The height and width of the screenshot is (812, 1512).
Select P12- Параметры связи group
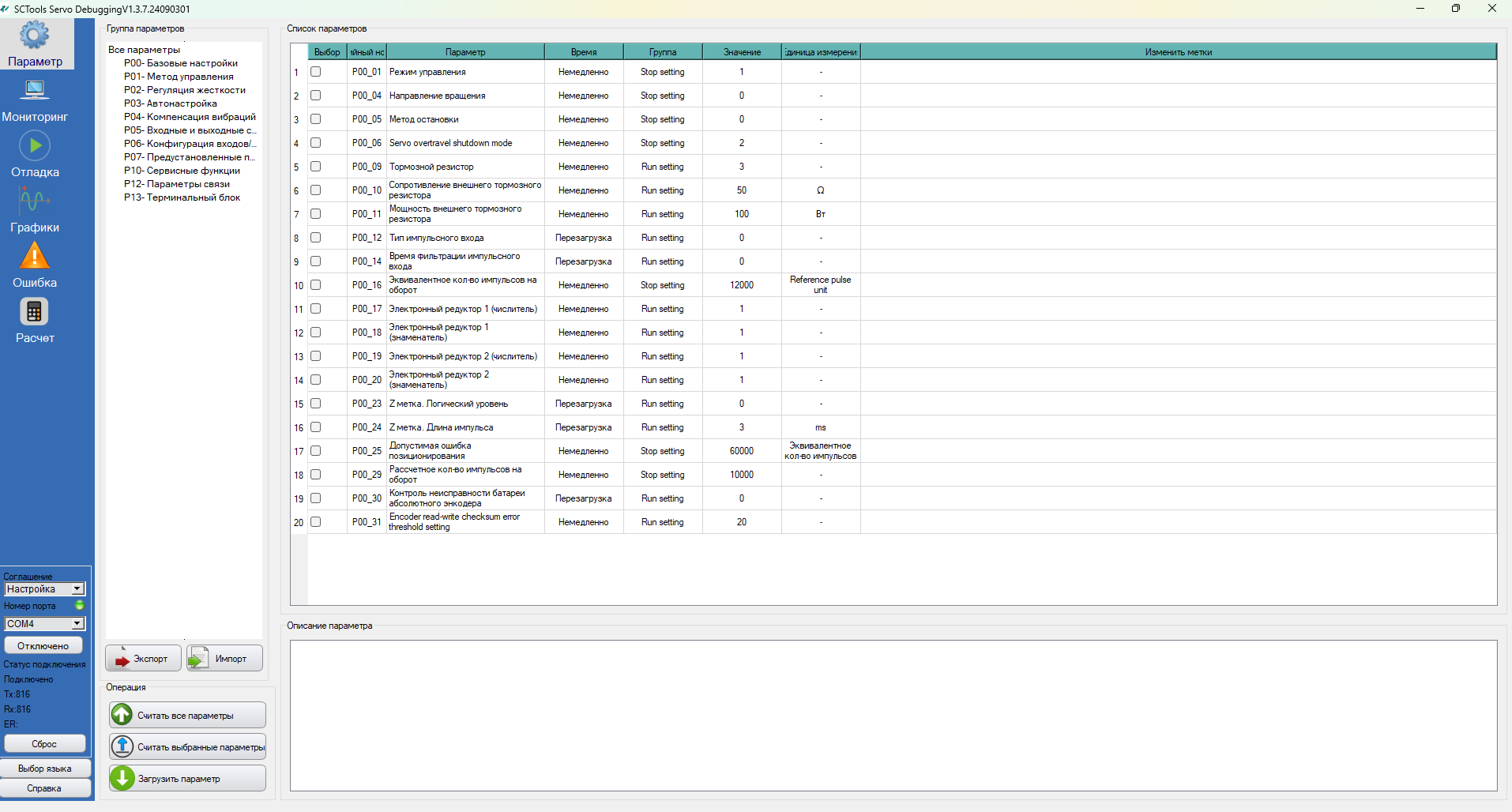[x=177, y=184]
